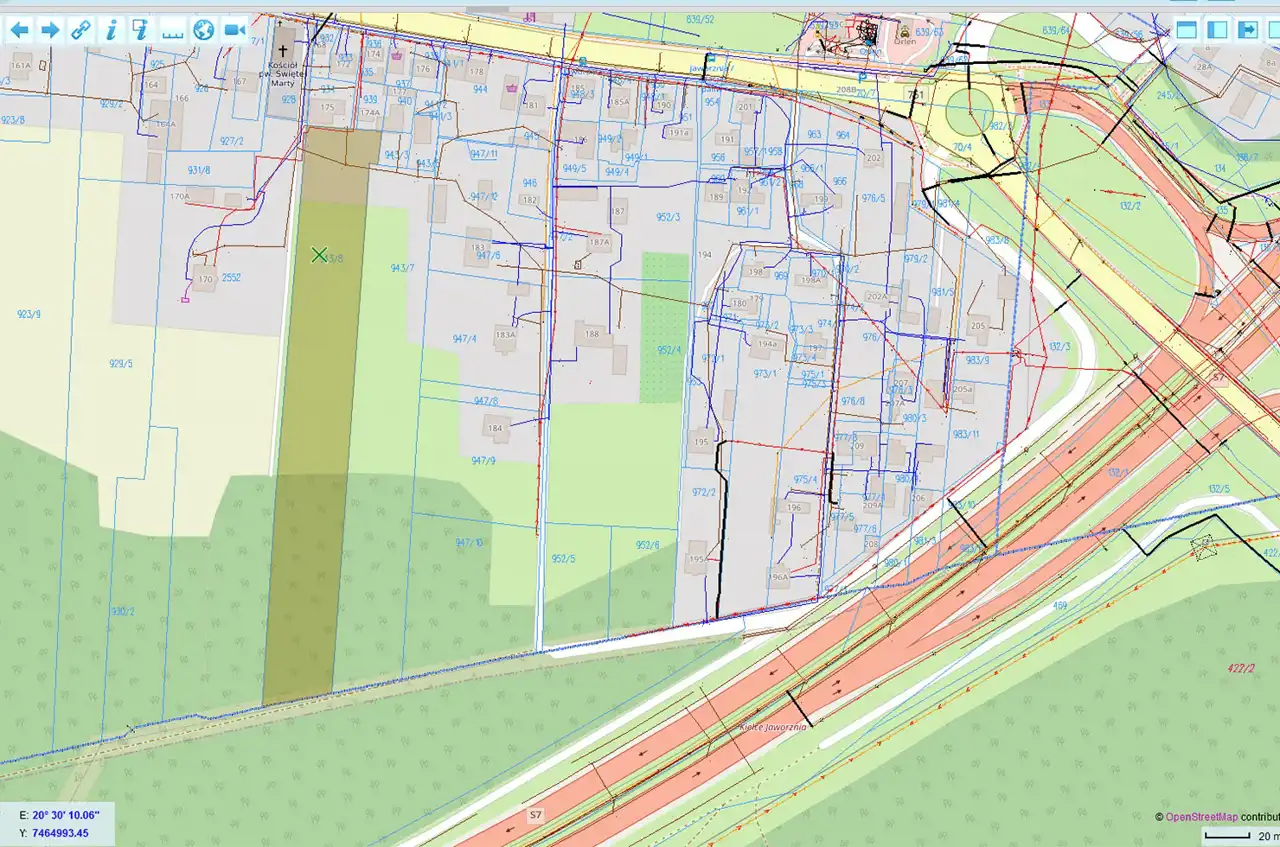Click the blue P parking symbol
Image resolution: width=1280 pixels, height=847 pixels.
tap(862, 75)
